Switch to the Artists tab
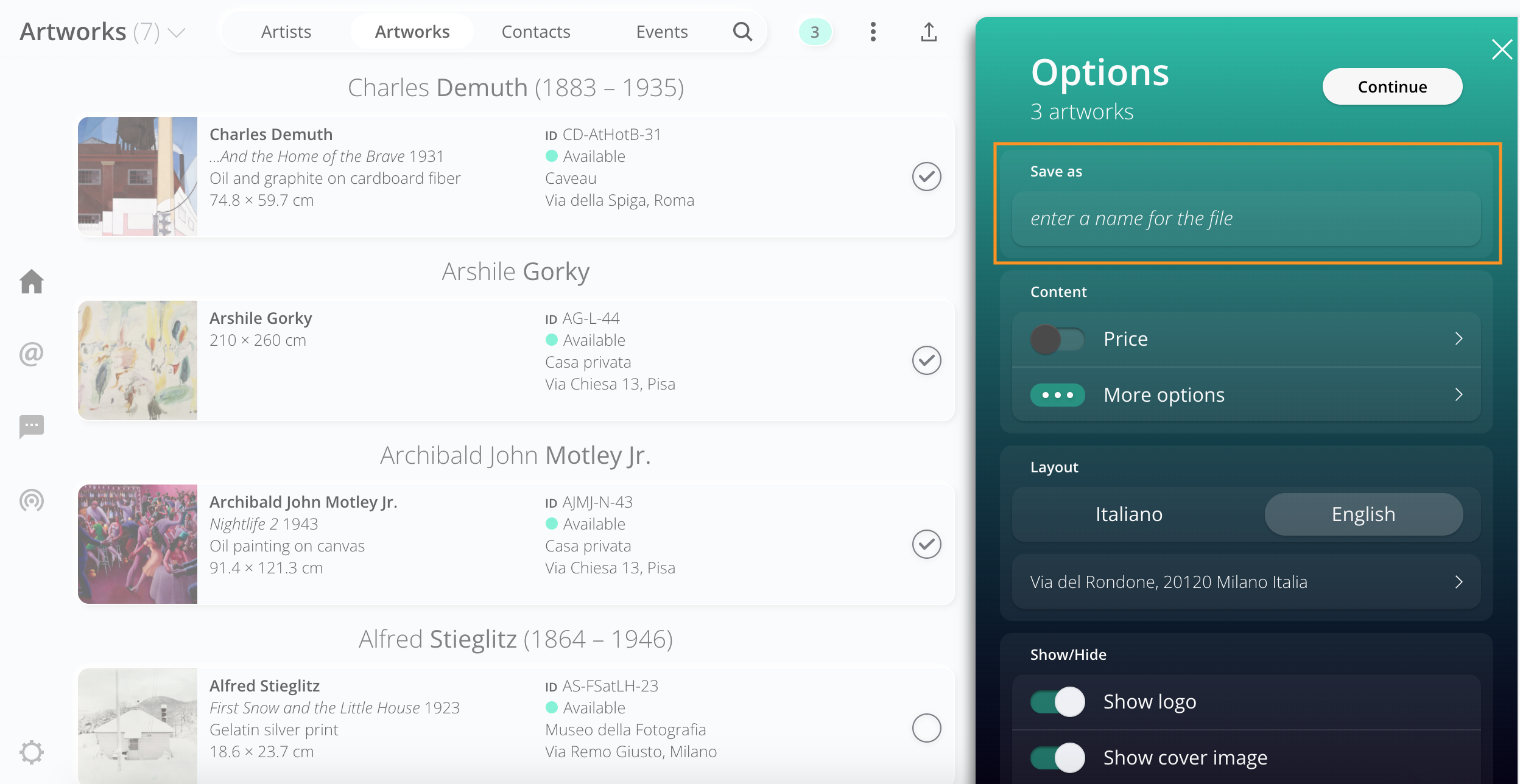Image resolution: width=1520 pixels, height=784 pixels. click(286, 32)
